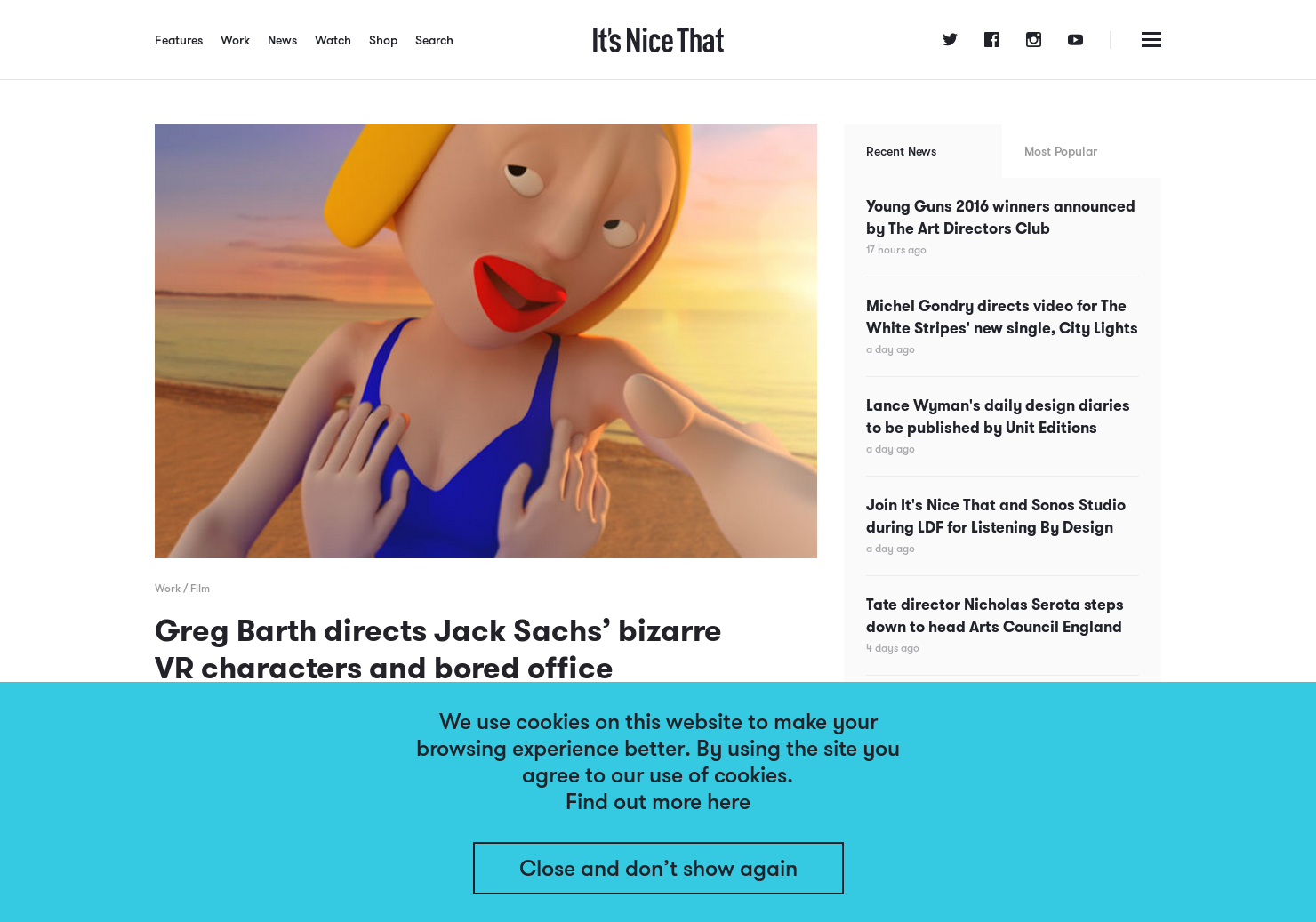Read the Michel Gondry White Stripes story
The image size is (1316, 922).
pos(1002,317)
